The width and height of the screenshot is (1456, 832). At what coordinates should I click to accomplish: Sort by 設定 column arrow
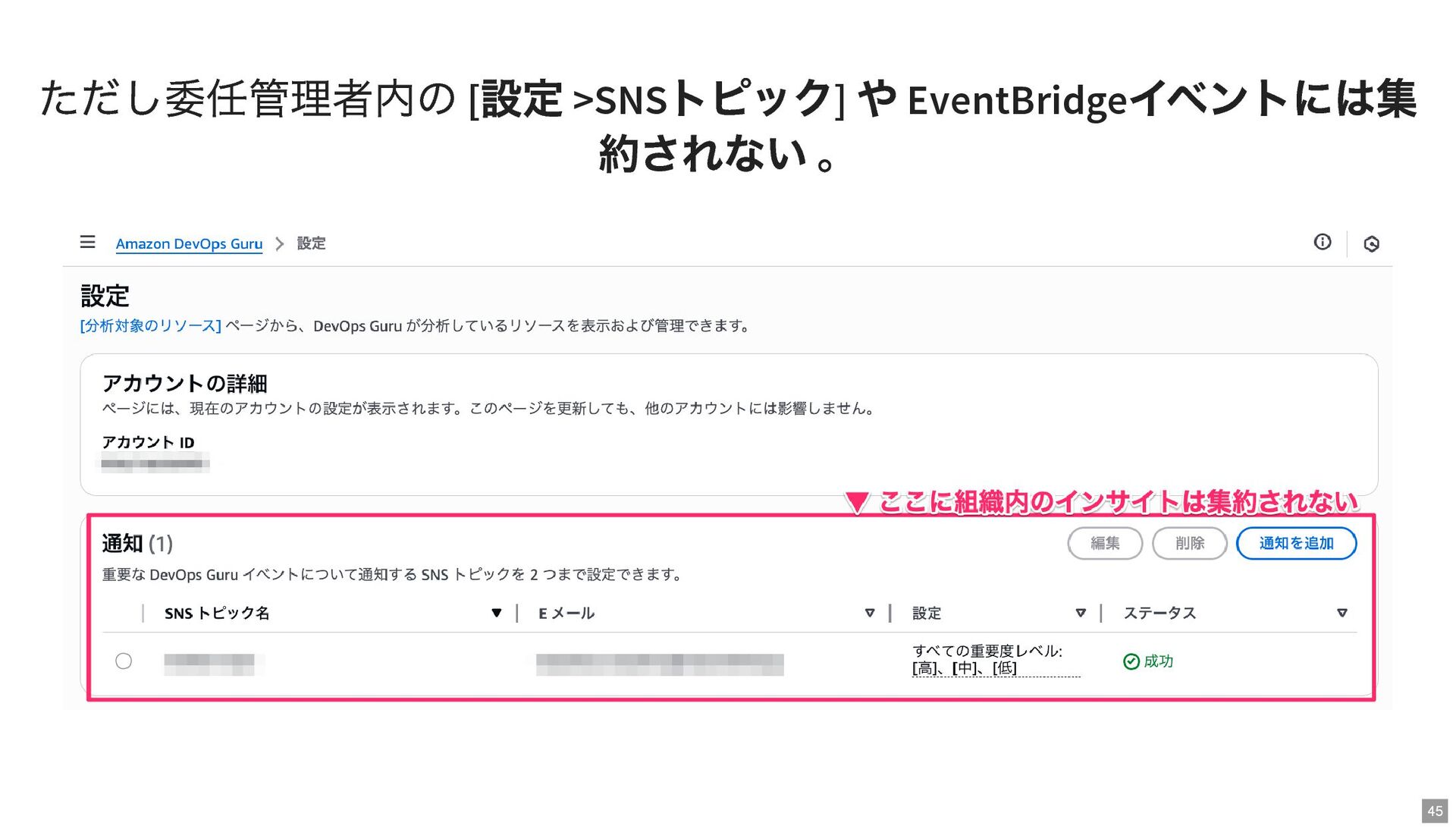pyautogui.click(x=1081, y=613)
